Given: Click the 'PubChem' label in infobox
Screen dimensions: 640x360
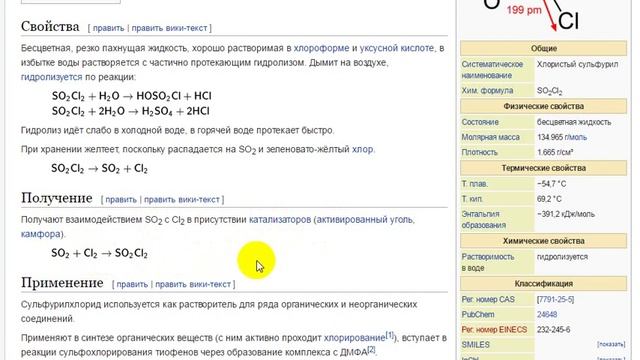Looking at the screenshot, I should (478, 315).
